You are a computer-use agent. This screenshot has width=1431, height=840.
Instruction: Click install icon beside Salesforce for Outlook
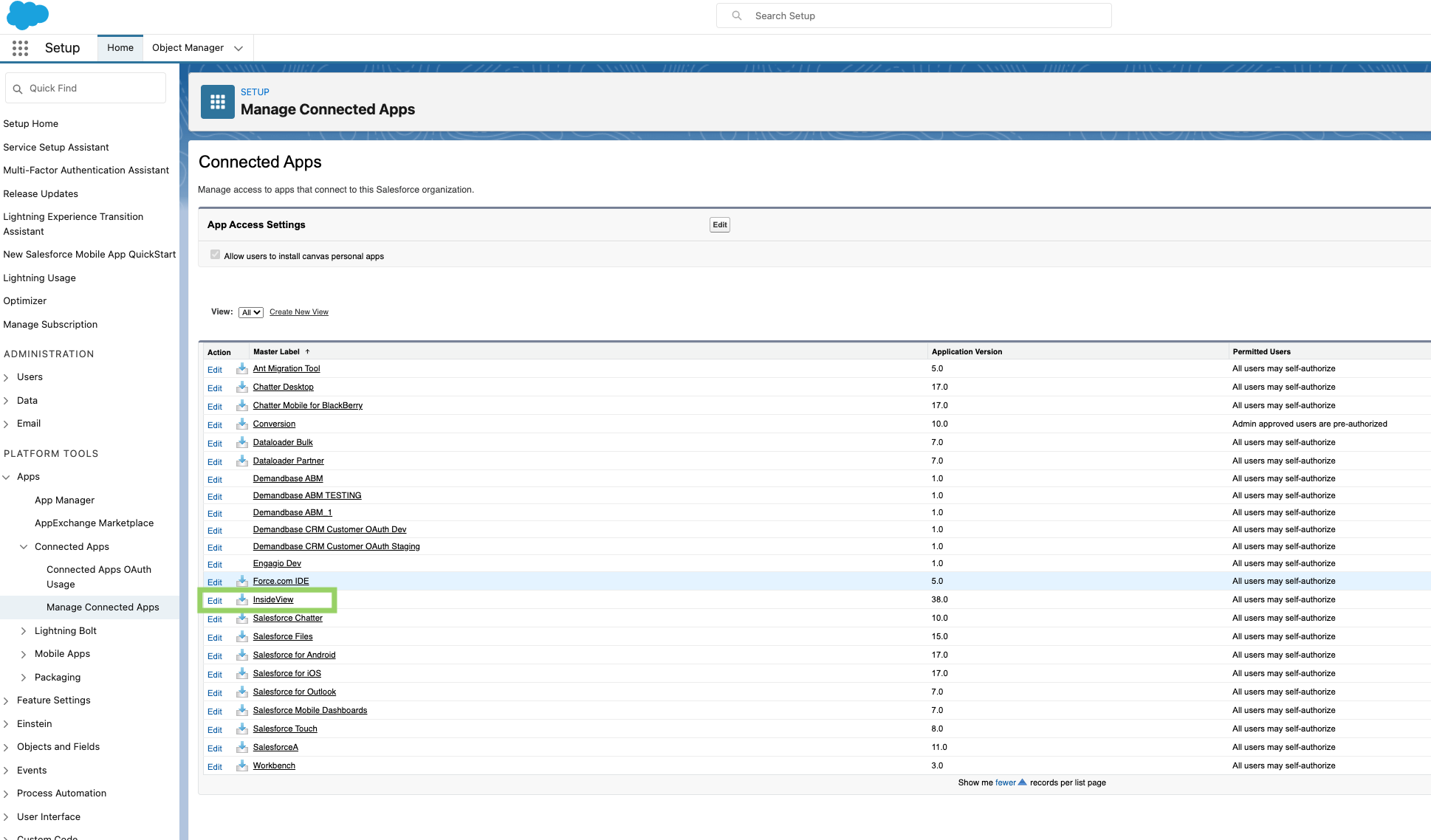pos(241,692)
